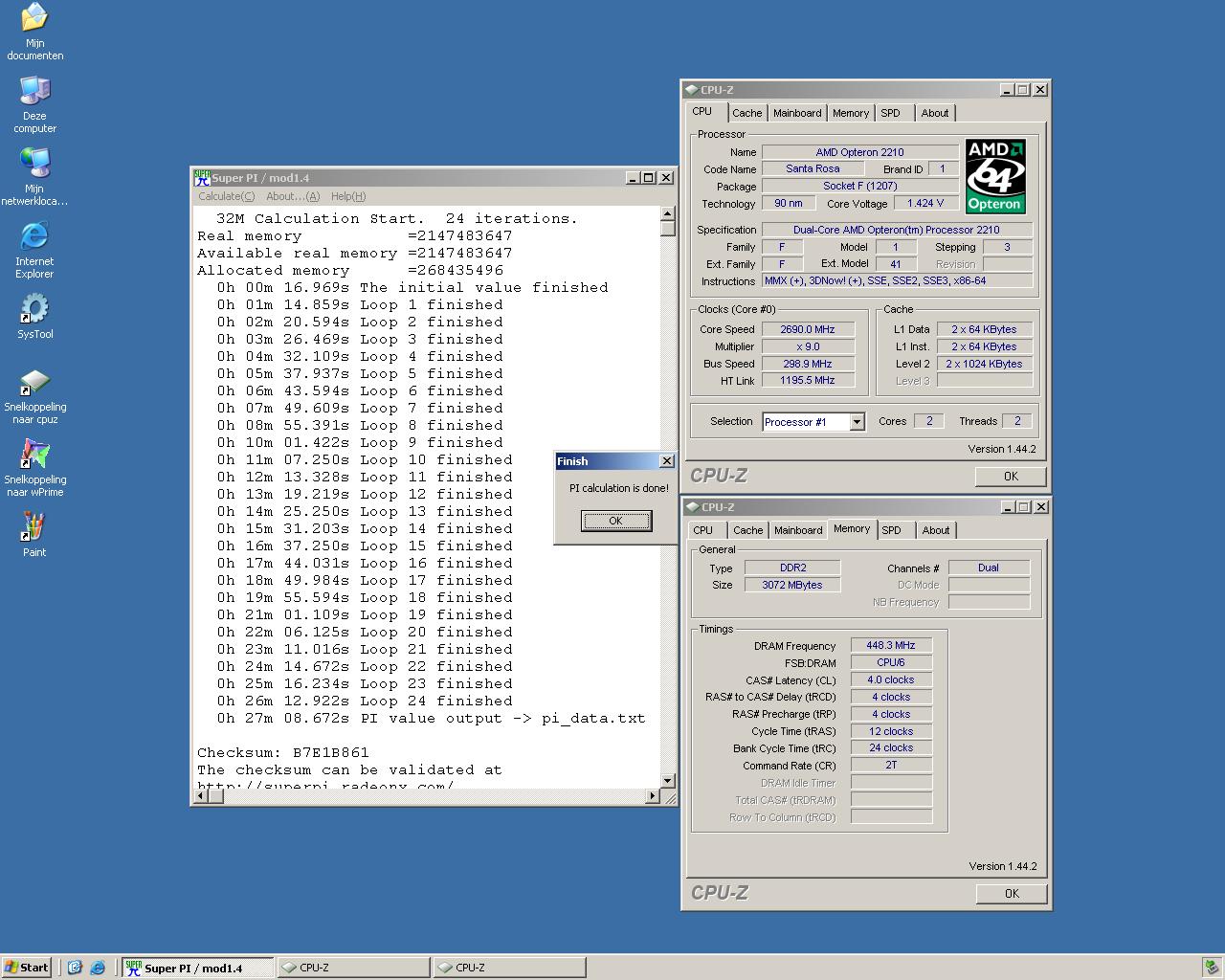Image resolution: width=1225 pixels, height=980 pixels.
Task: Click Internet Explorer quick launch icon
Action: point(98,968)
